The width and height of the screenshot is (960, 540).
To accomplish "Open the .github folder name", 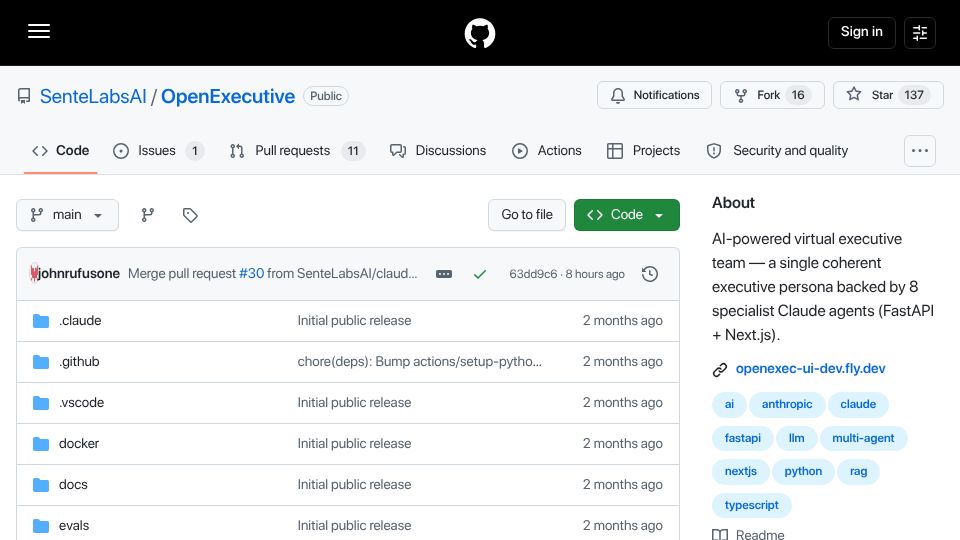I will click(79, 362).
